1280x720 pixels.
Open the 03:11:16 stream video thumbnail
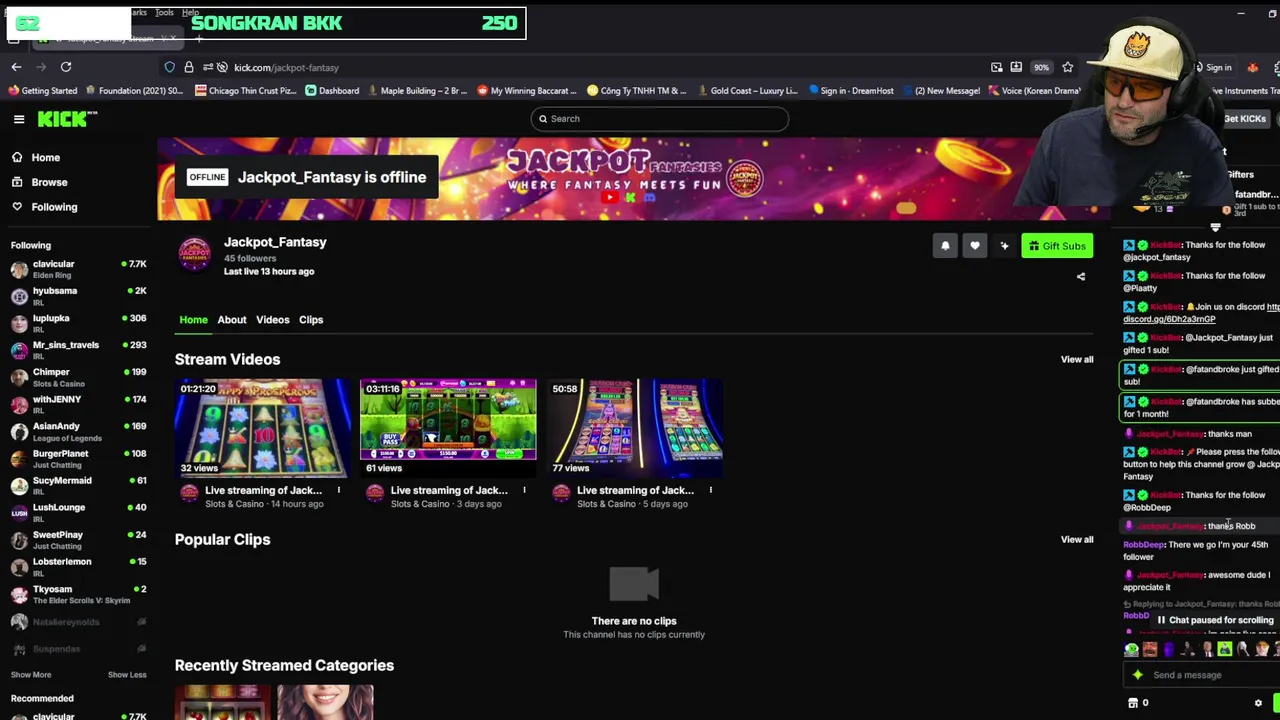pyautogui.click(x=448, y=427)
